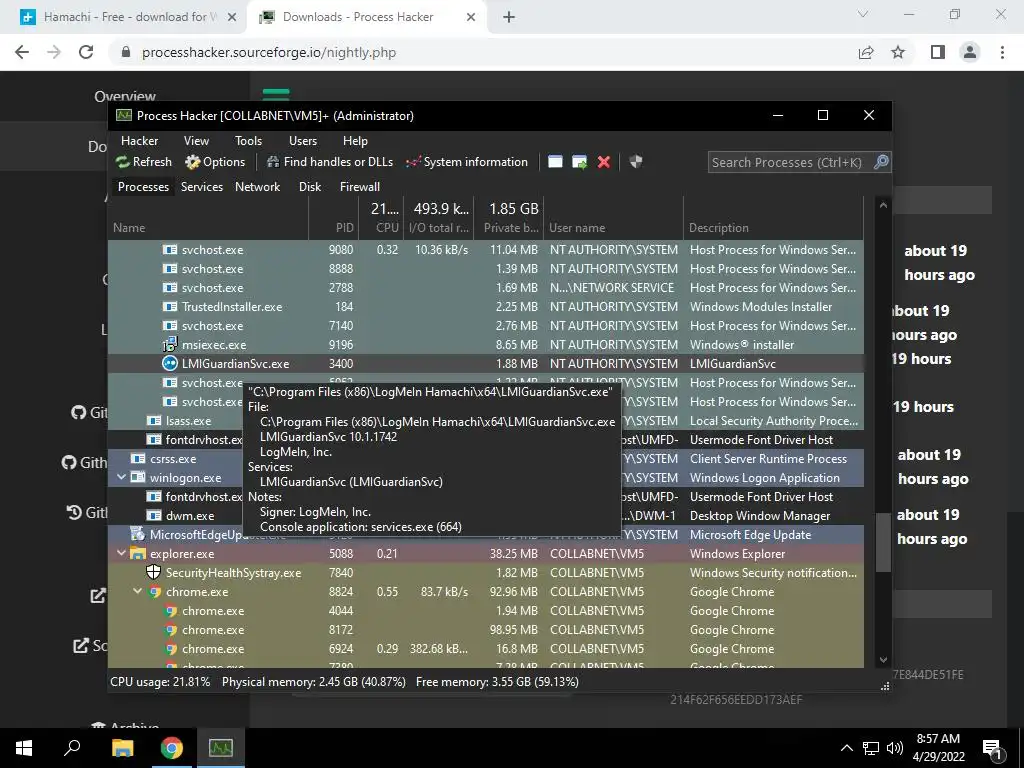Click the network tray icon
1024x768 pixels.
click(x=871, y=748)
